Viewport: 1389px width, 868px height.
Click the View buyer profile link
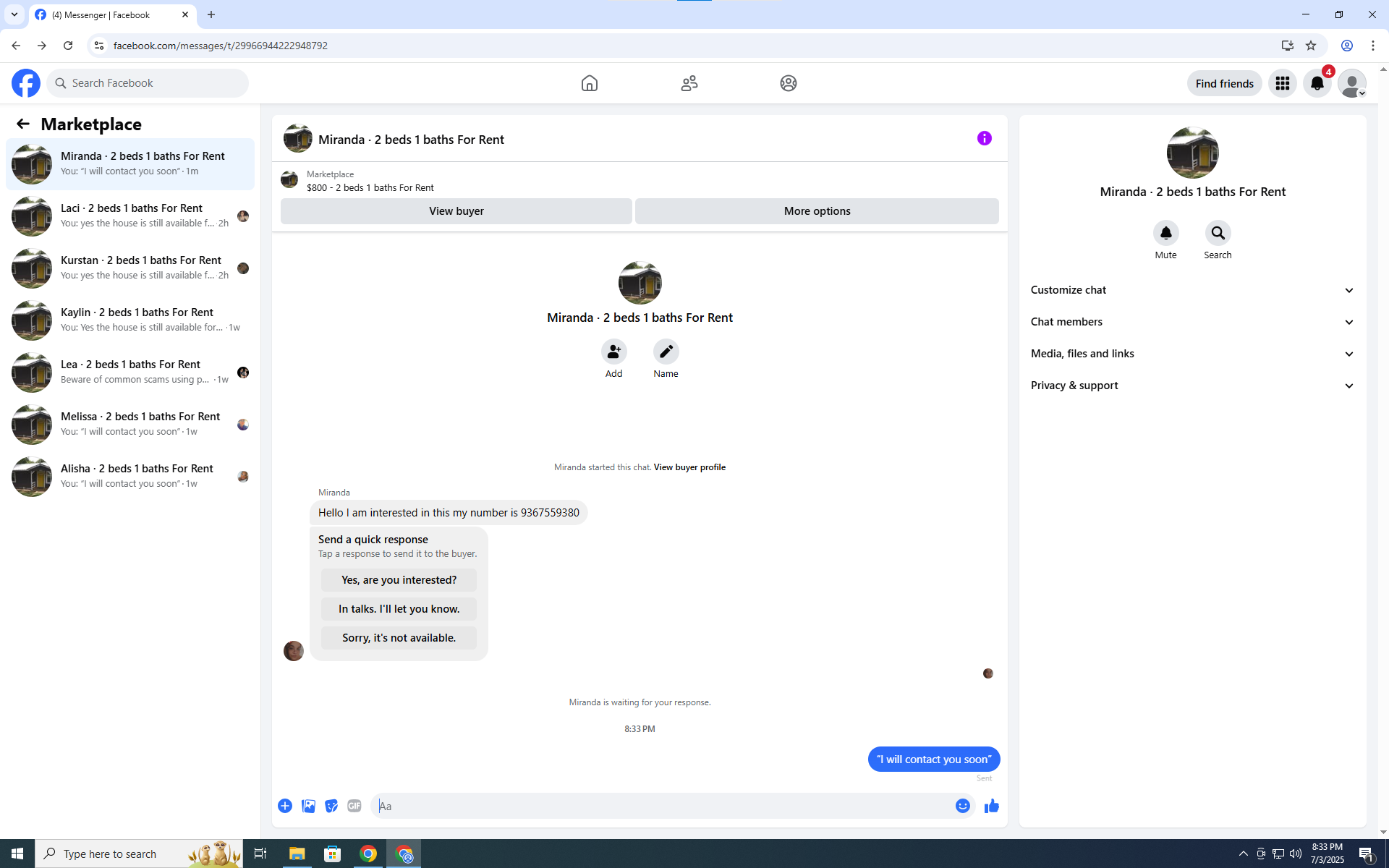click(x=689, y=467)
